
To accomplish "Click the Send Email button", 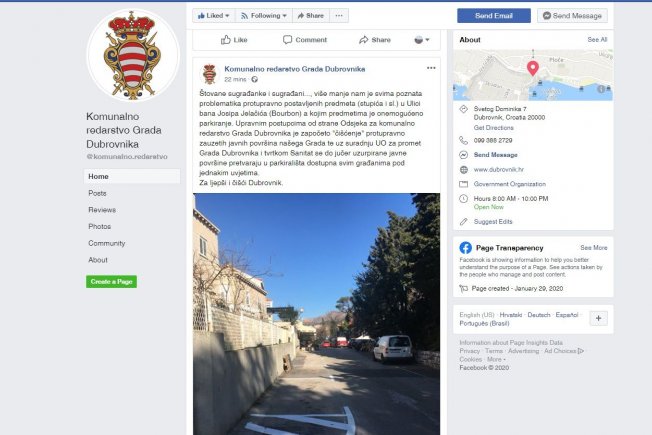I will coord(494,16).
